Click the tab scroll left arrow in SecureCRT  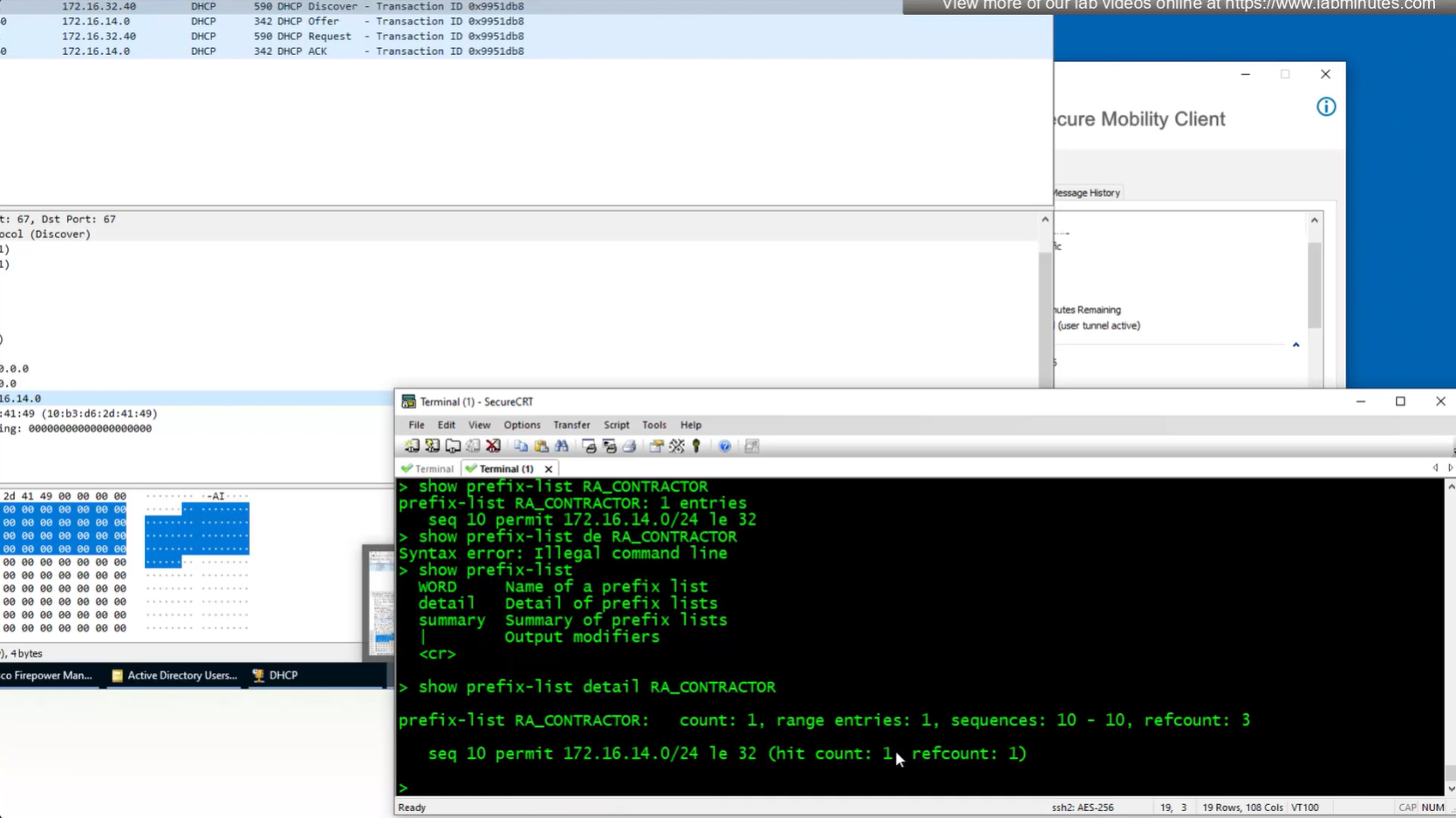[1435, 468]
